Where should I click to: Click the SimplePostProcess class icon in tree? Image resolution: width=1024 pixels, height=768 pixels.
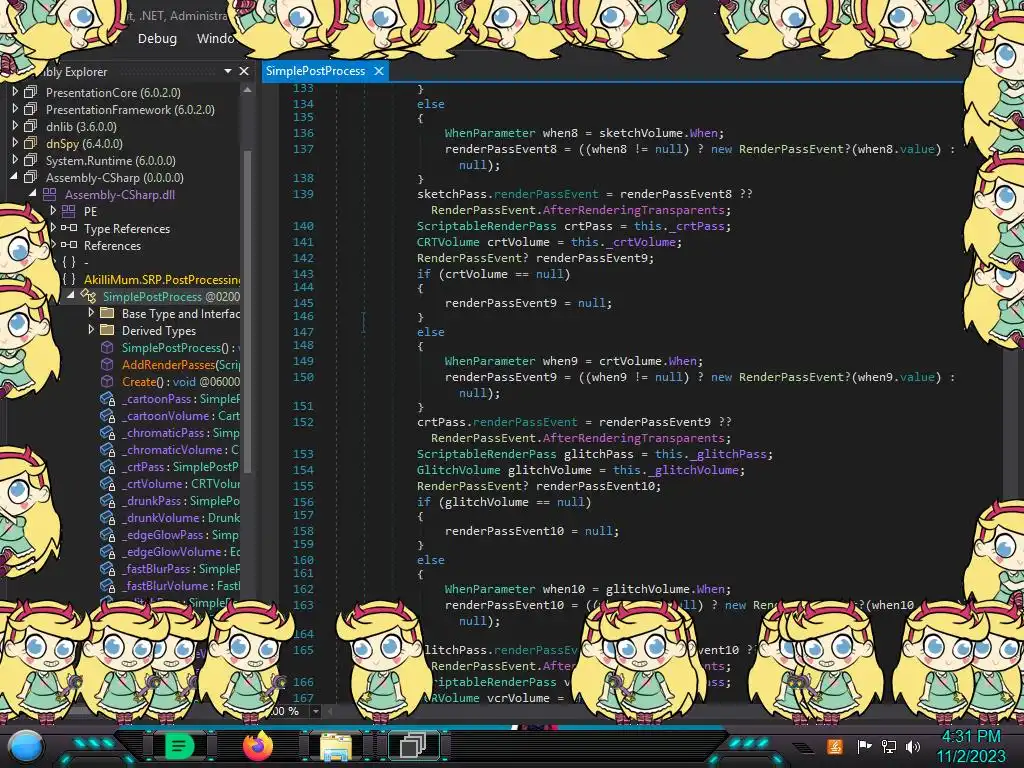point(88,296)
